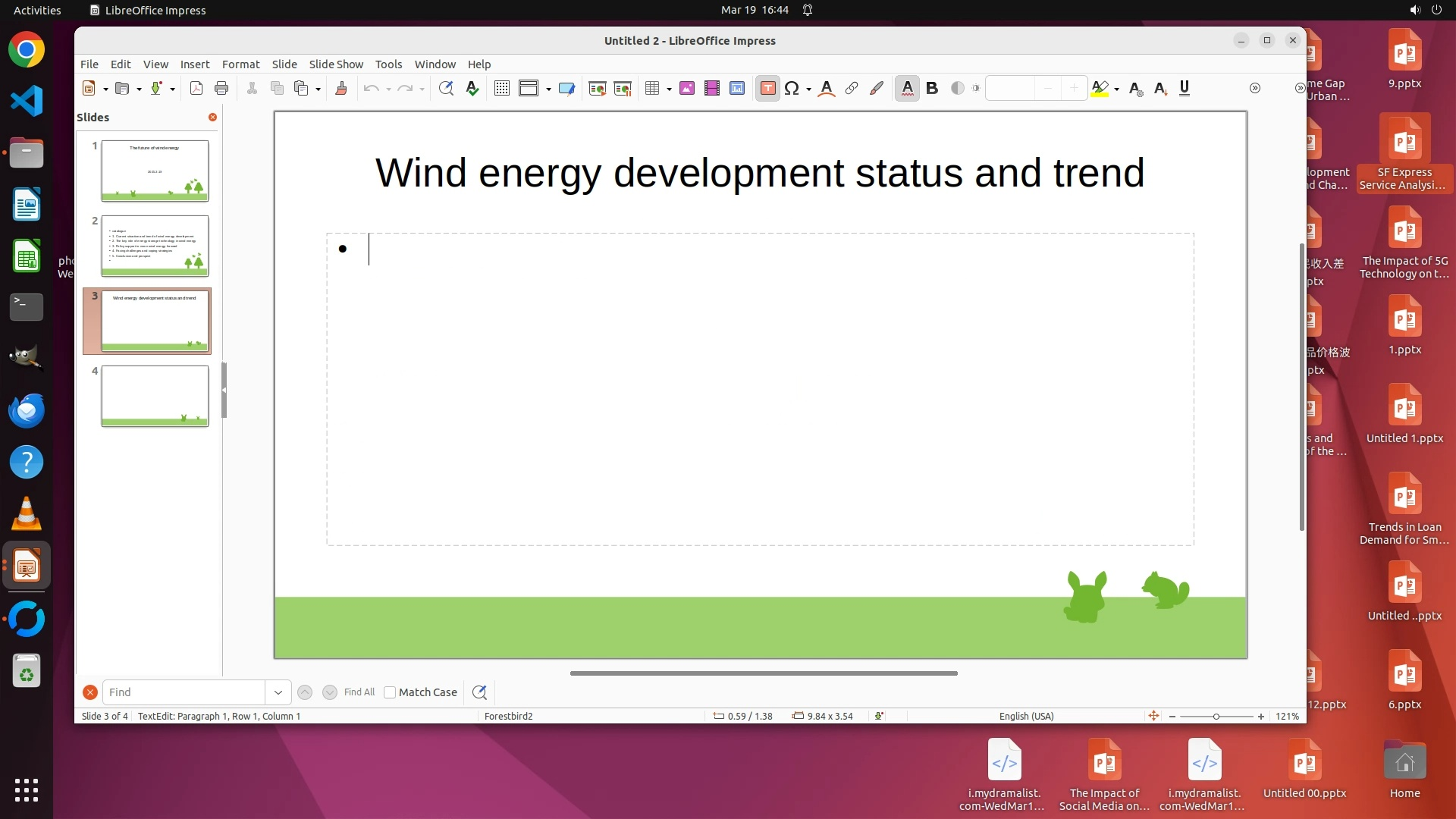Screen dimensions: 1456x819
Task: Click Insert Fontwork Text icon
Action: pyautogui.click(x=827, y=89)
